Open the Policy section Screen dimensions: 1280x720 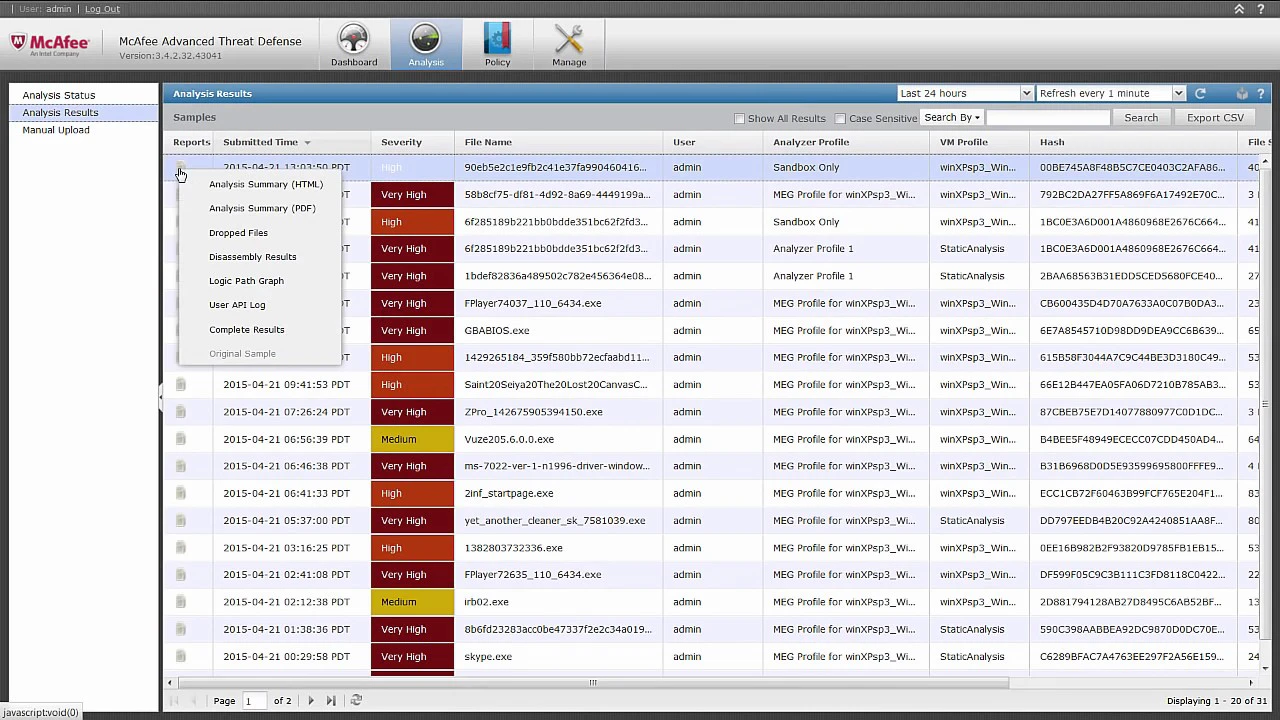coord(497,44)
